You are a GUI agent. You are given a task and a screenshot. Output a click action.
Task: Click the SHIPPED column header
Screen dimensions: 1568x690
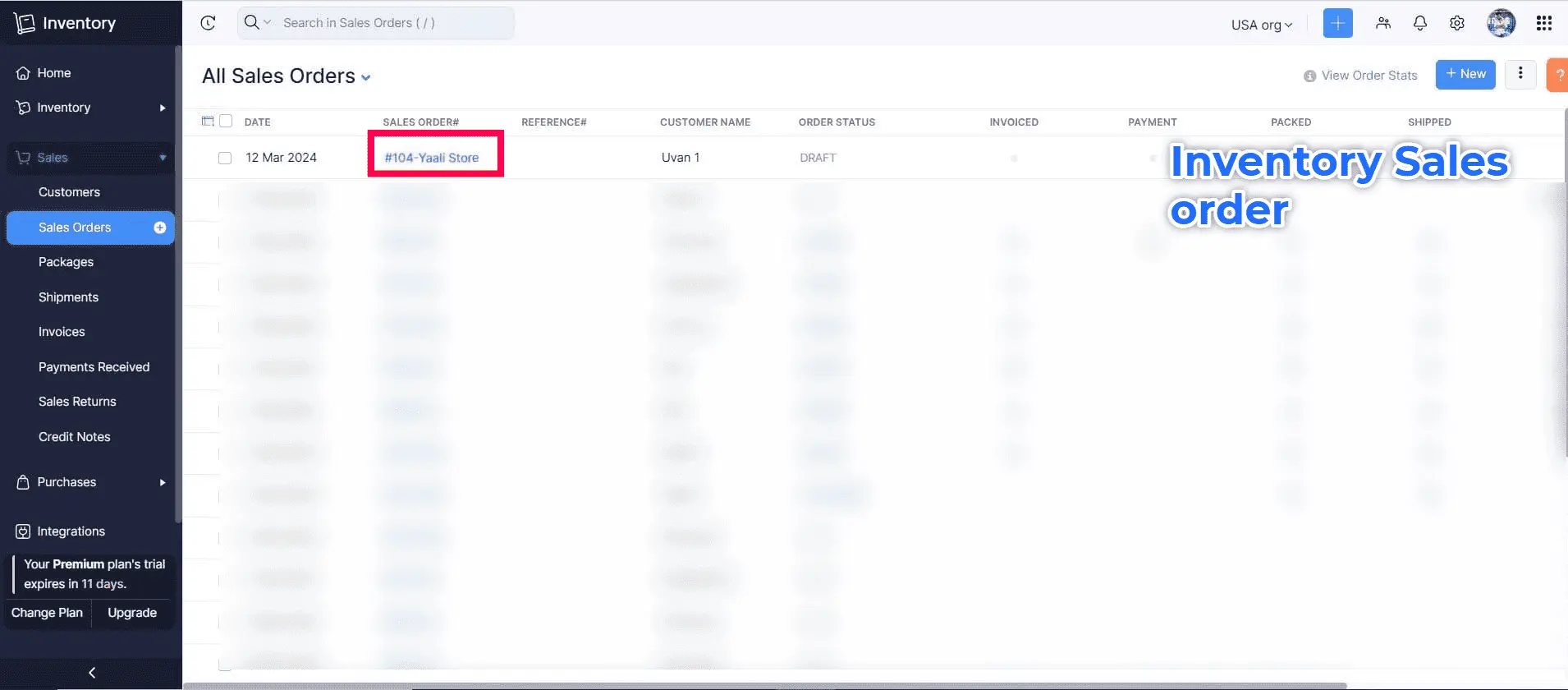[x=1430, y=122]
